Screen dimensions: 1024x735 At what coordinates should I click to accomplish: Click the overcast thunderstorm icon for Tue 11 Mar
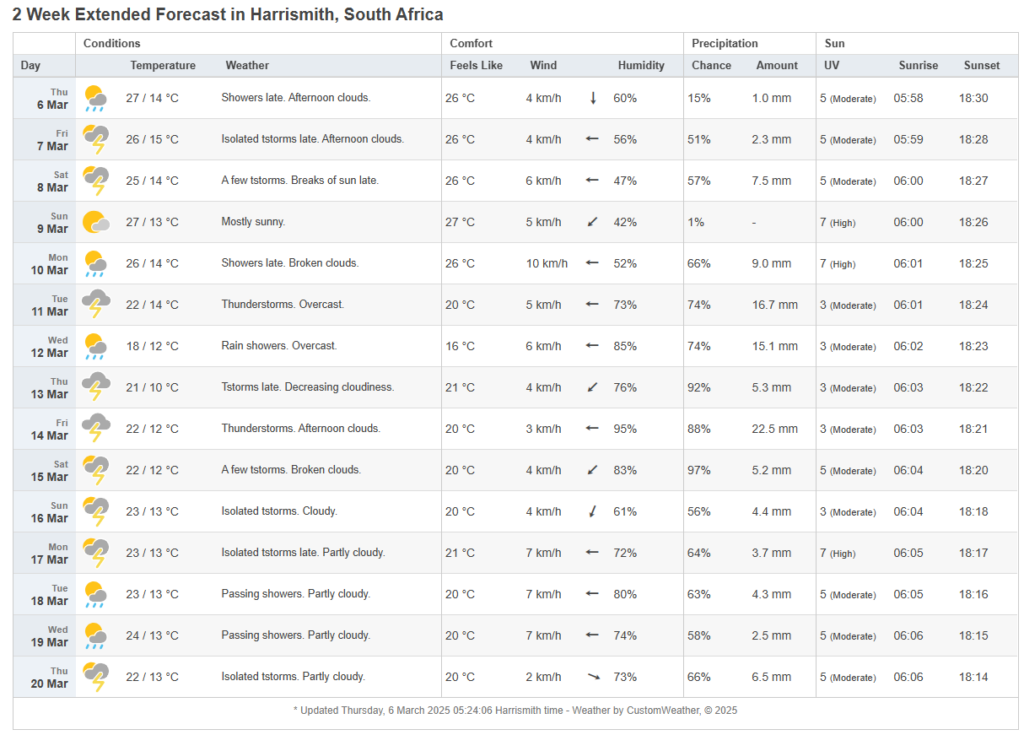pyautogui.click(x=96, y=304)
